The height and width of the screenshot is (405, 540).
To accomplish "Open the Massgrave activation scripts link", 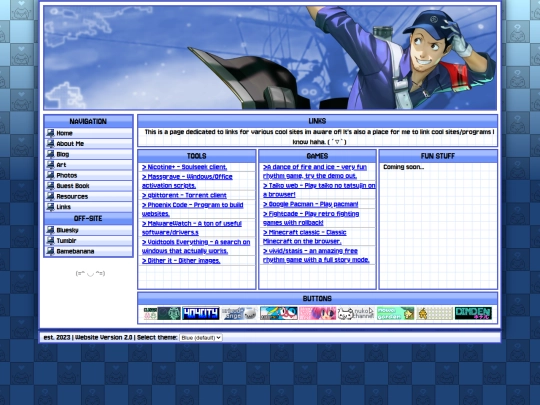I will coord(187,181).
